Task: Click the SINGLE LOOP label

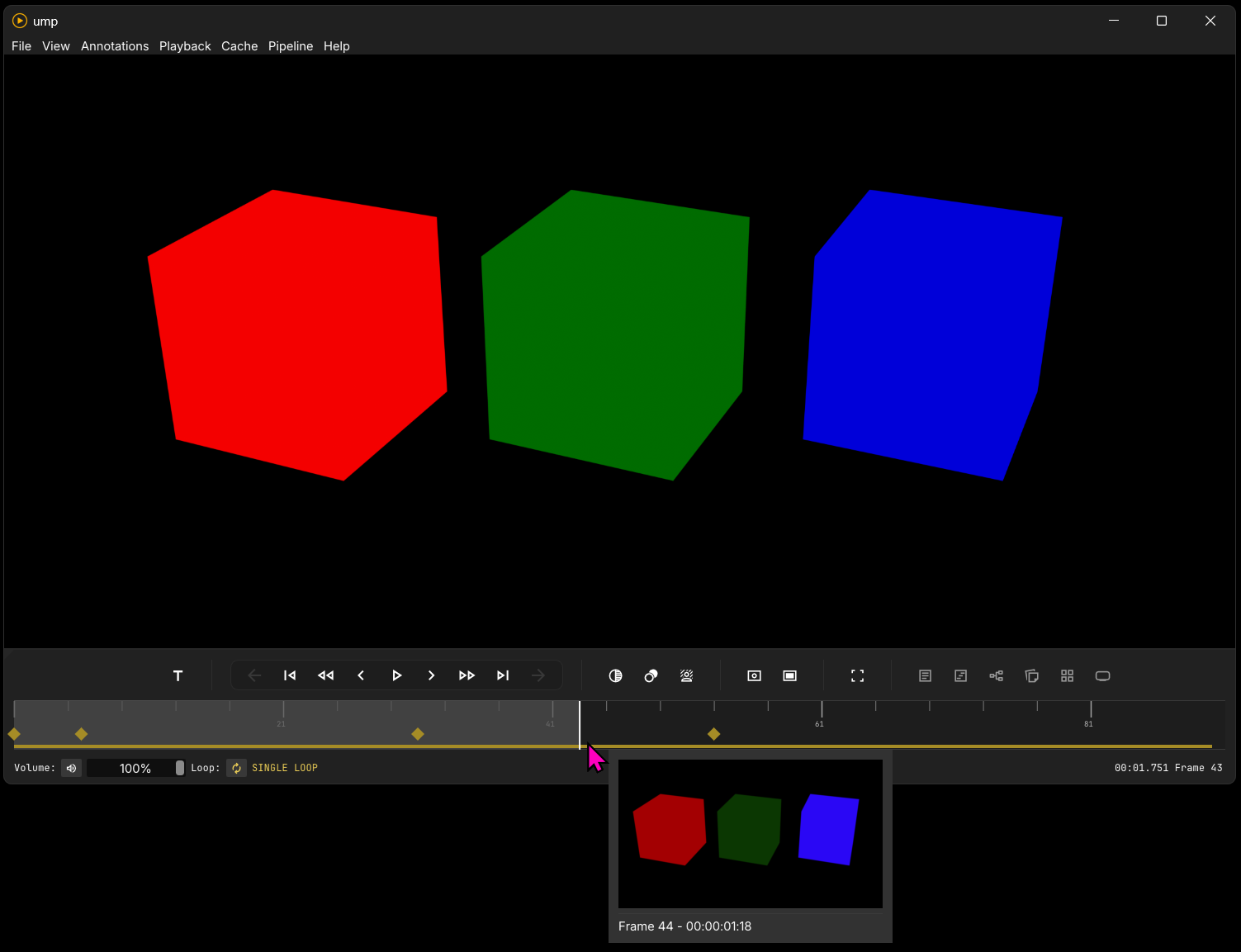Action: [284, 768]
